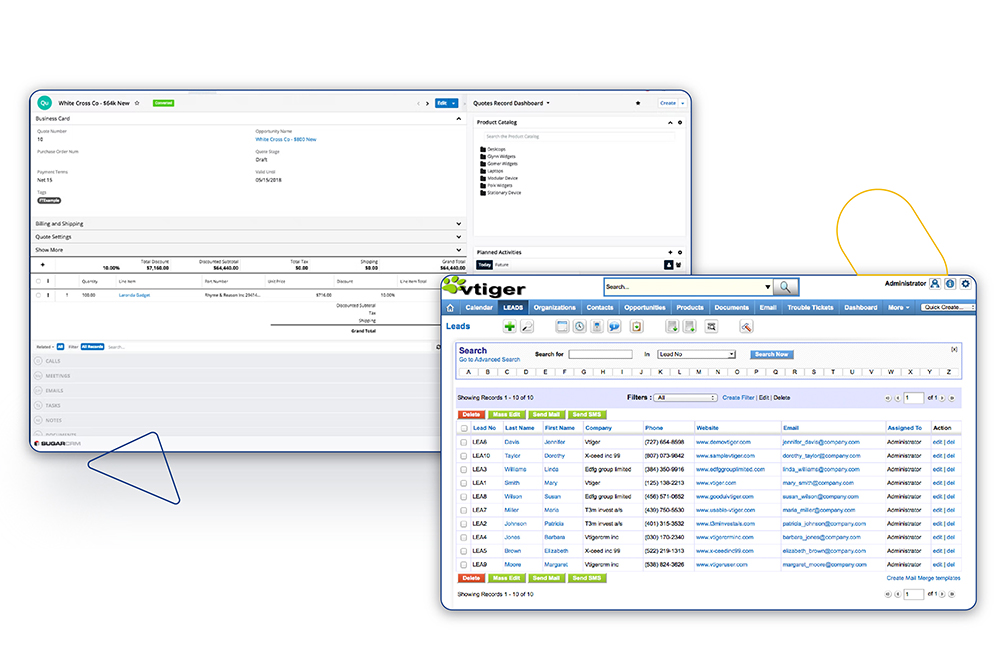Open the calendar icon in Leads toolbar
1000x667 pixels.
point(562,326)
